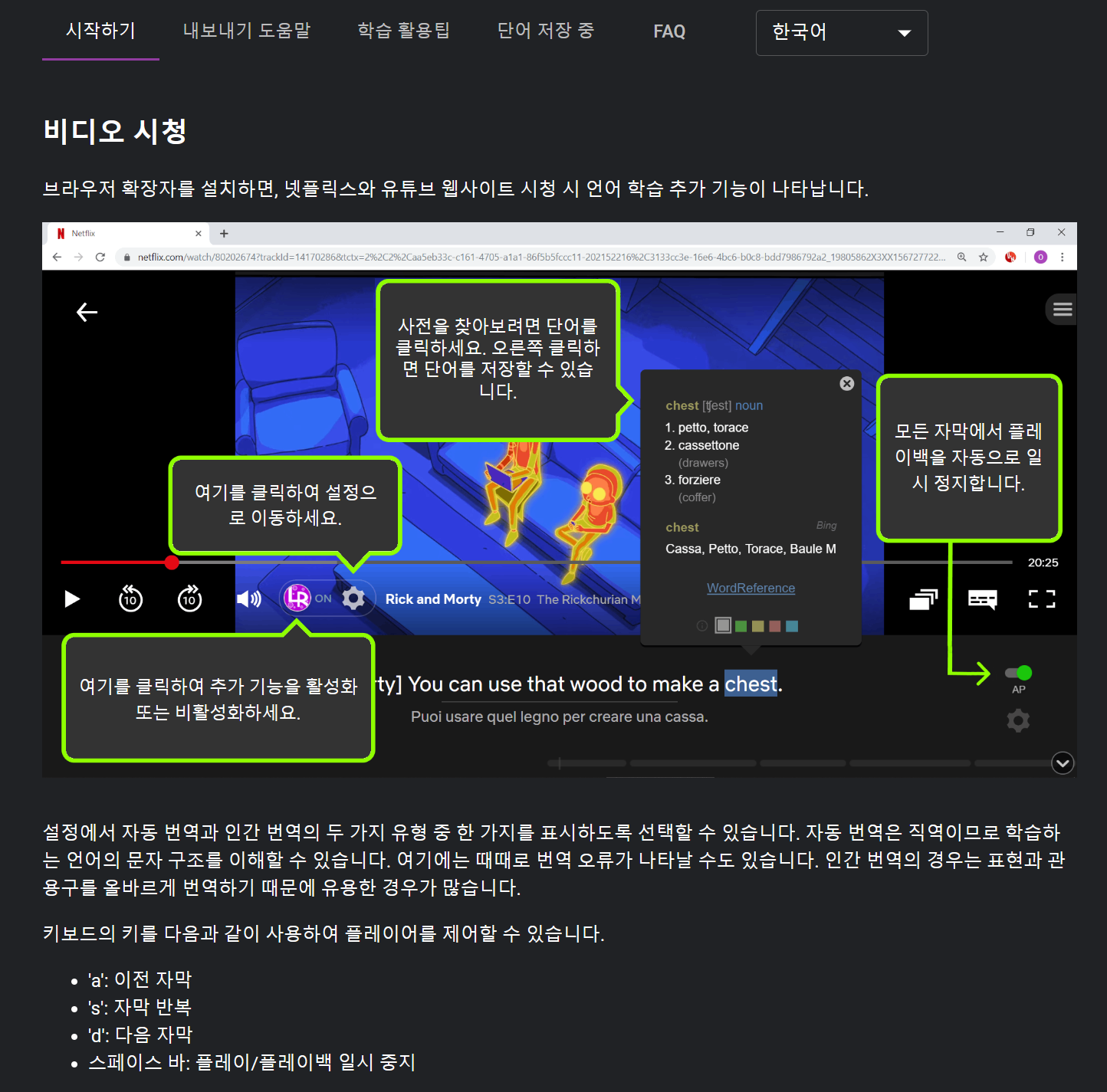
Task: Click the info icon beside color swatches
Action: point(701,626)
